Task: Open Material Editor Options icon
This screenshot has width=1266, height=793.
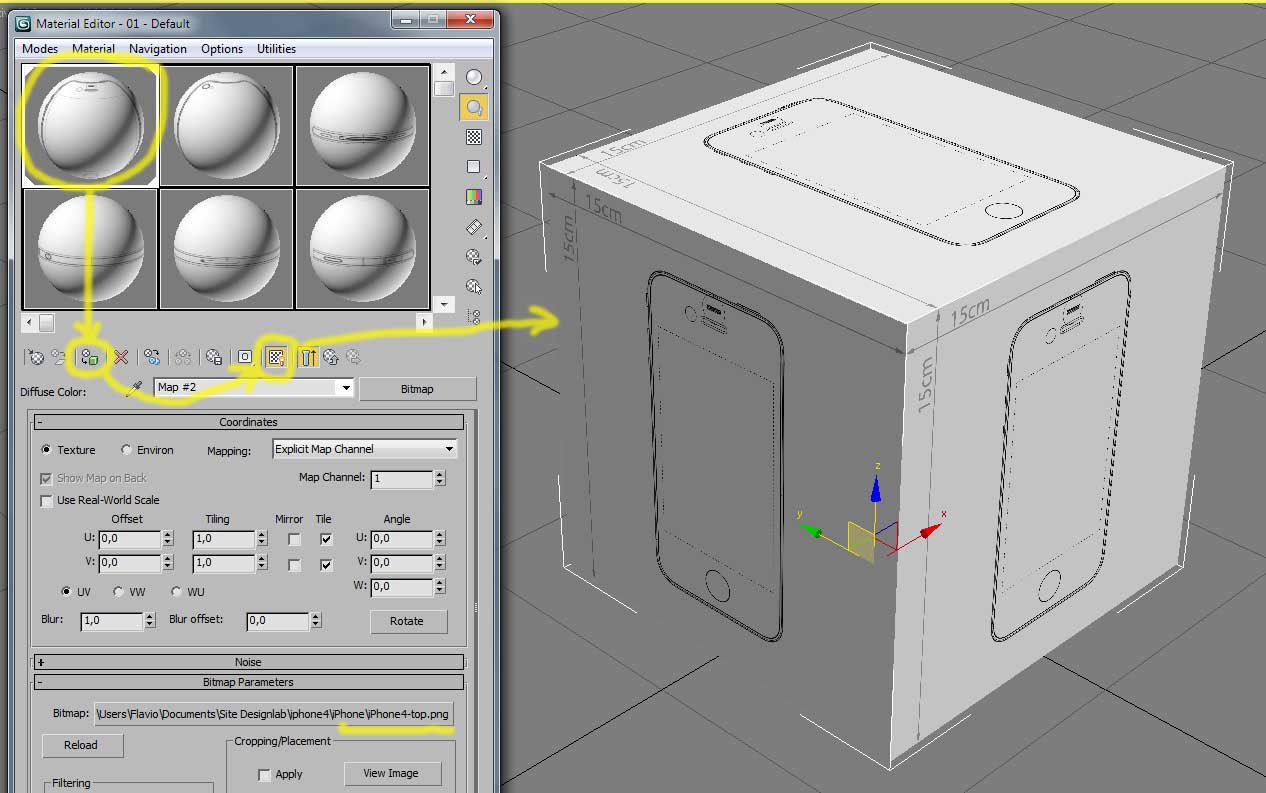Action: click(x=474, y=257)
